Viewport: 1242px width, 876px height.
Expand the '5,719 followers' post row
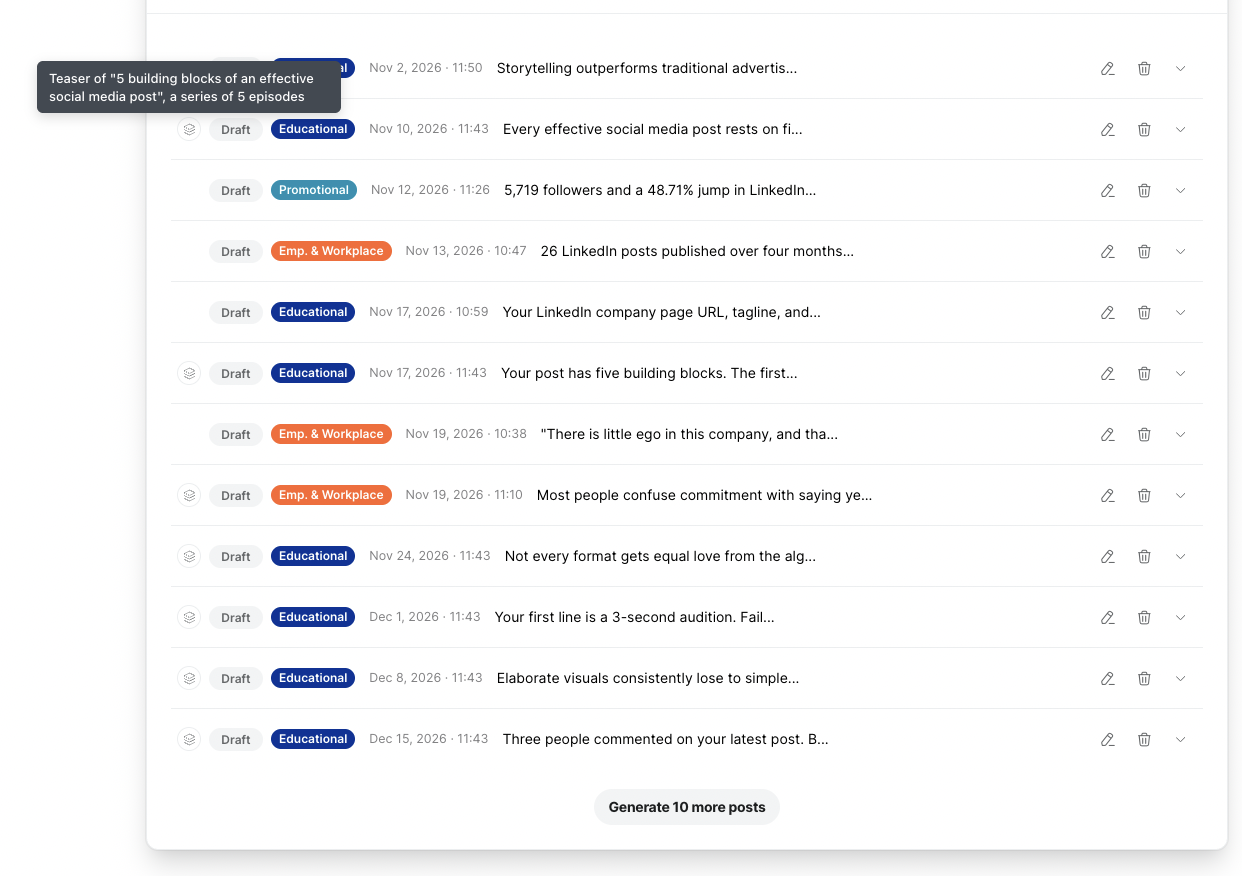[x=1180, y=191]
